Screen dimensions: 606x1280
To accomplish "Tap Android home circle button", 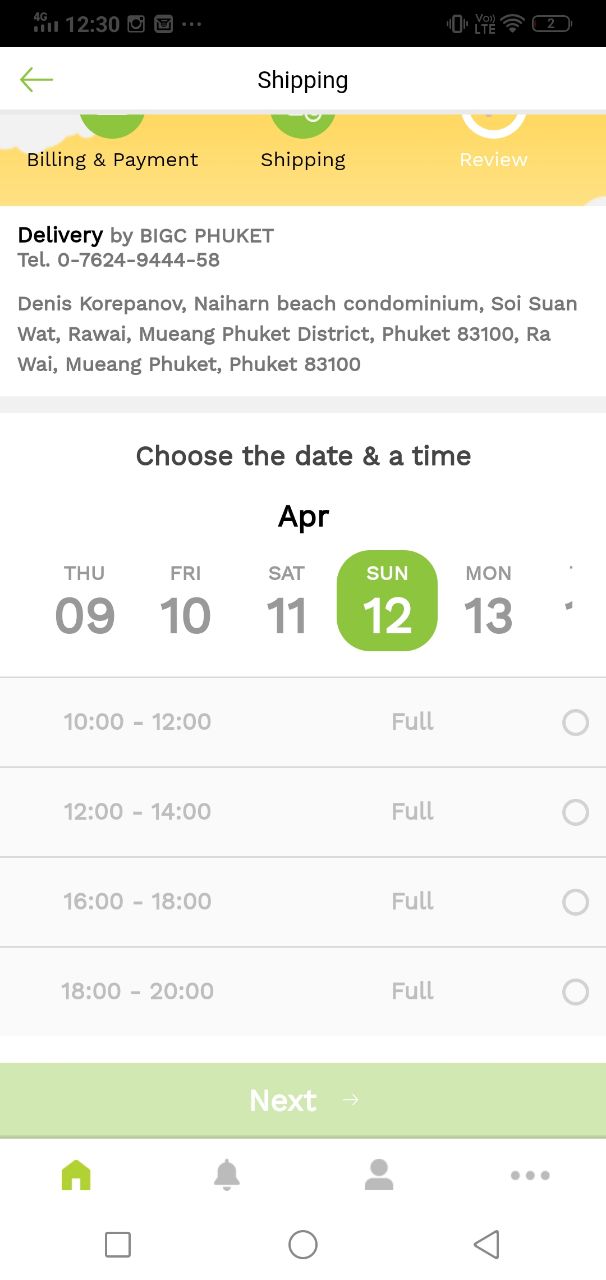I will coord(303,1244).
